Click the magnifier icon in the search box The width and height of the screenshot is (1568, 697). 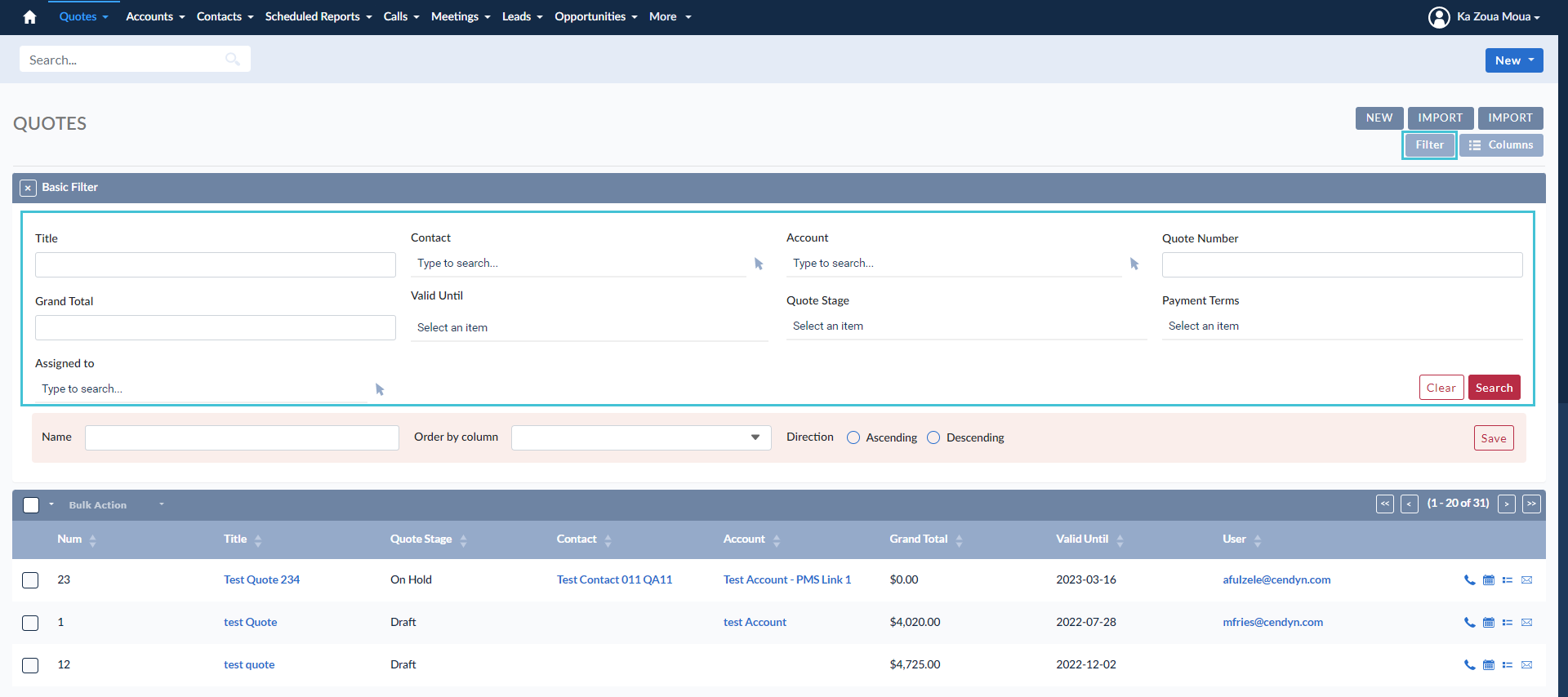click(x=233, y=59)
